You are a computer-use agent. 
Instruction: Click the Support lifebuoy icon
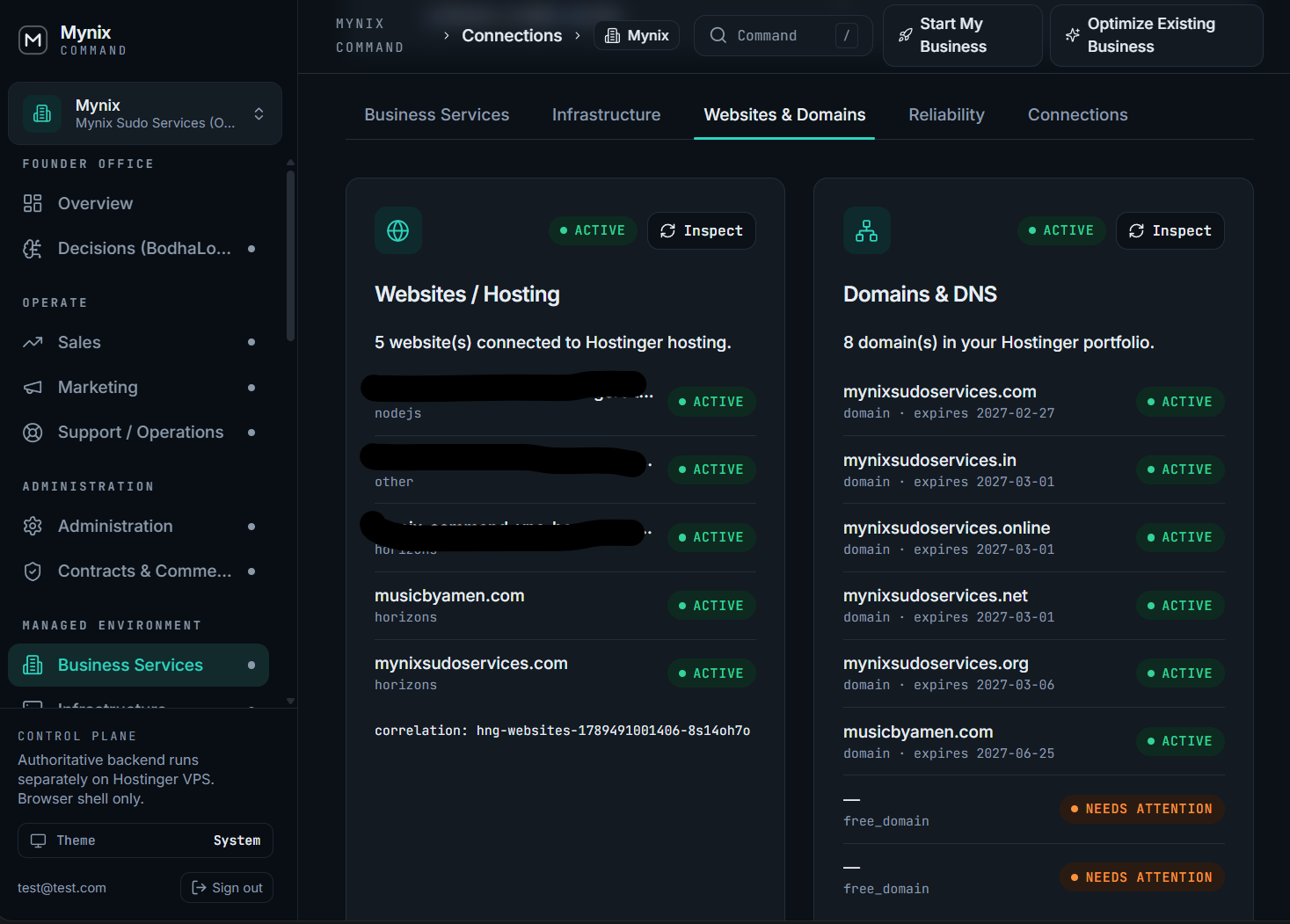tap(33, 433)
